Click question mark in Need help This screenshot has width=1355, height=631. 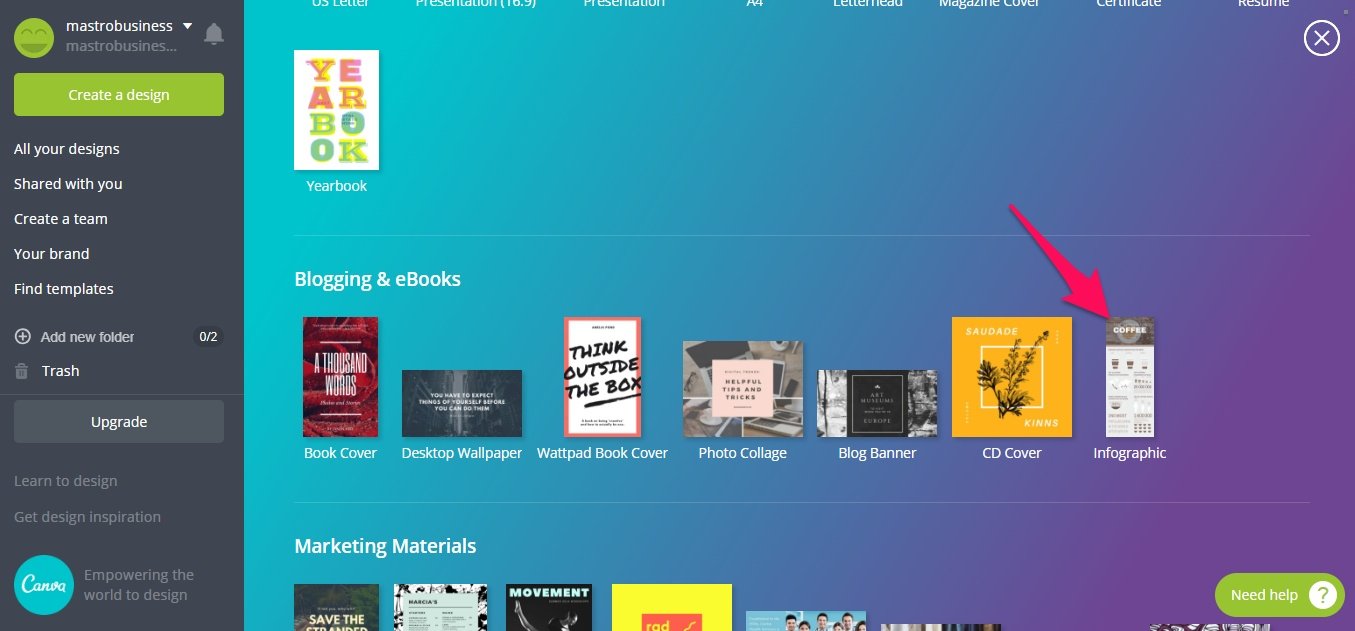click(1323, 595)
